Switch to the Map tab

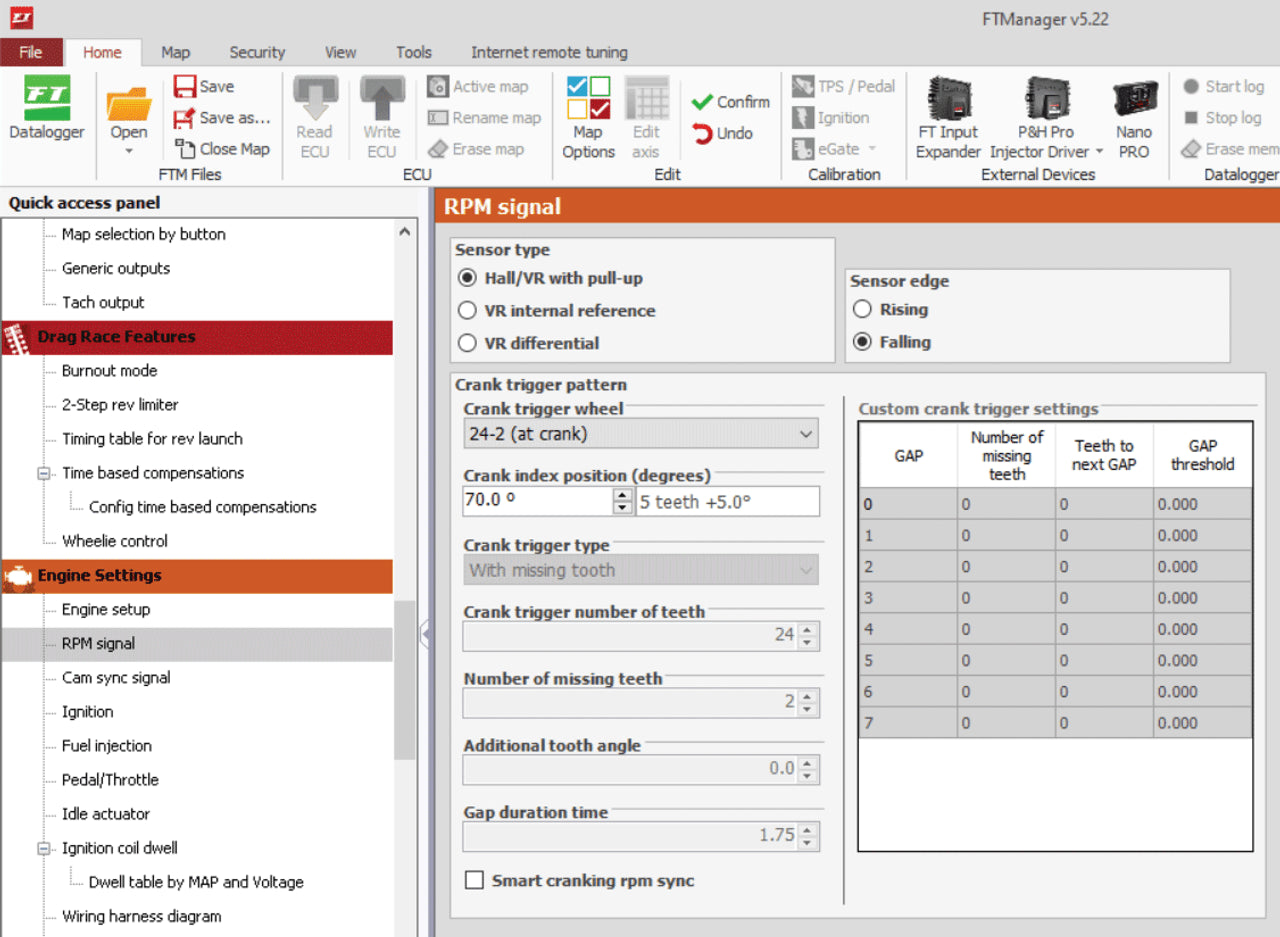click(175, 52)
